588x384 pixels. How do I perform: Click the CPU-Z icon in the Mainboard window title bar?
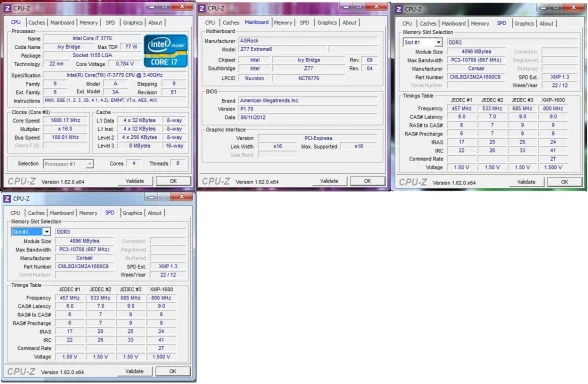pyautogui.click(x=202, y=8)
